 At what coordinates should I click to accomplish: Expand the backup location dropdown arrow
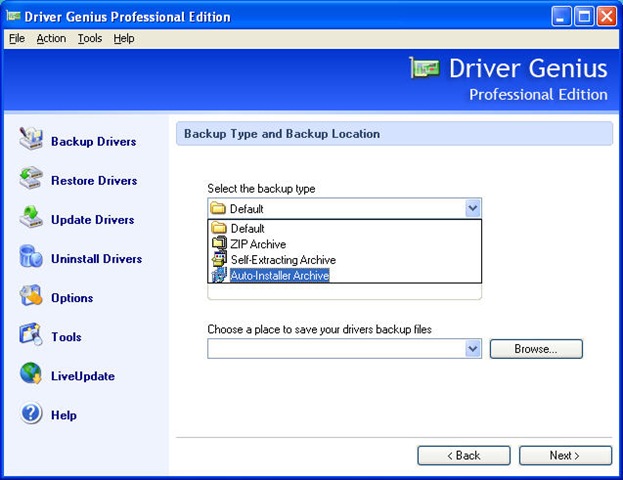pos(472,348)
